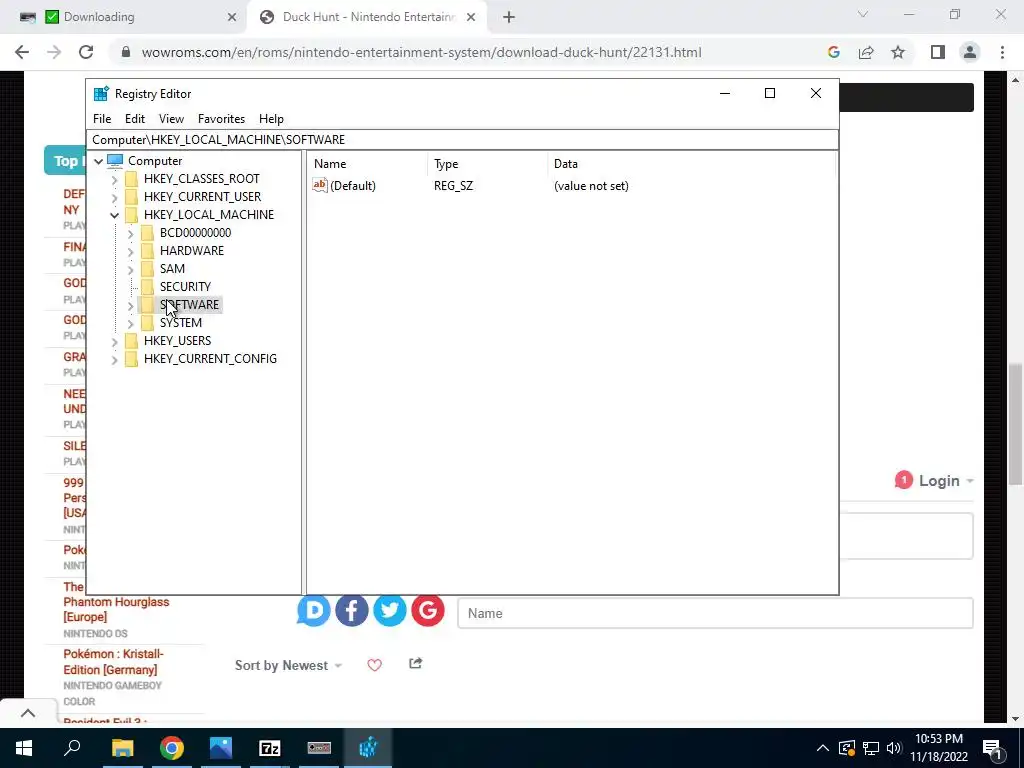Select the SAM folder icon
This screenshot has height=768, width=1024.
click(x=148, y=268)
